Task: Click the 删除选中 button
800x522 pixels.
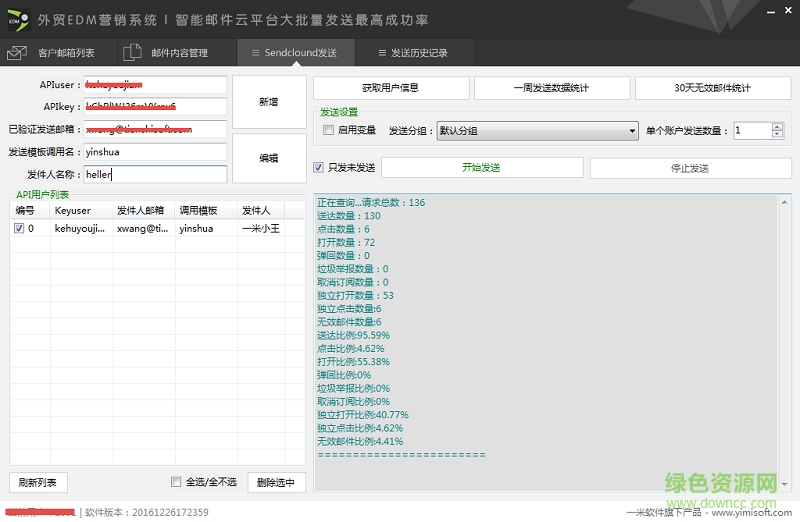Action: 275,483
